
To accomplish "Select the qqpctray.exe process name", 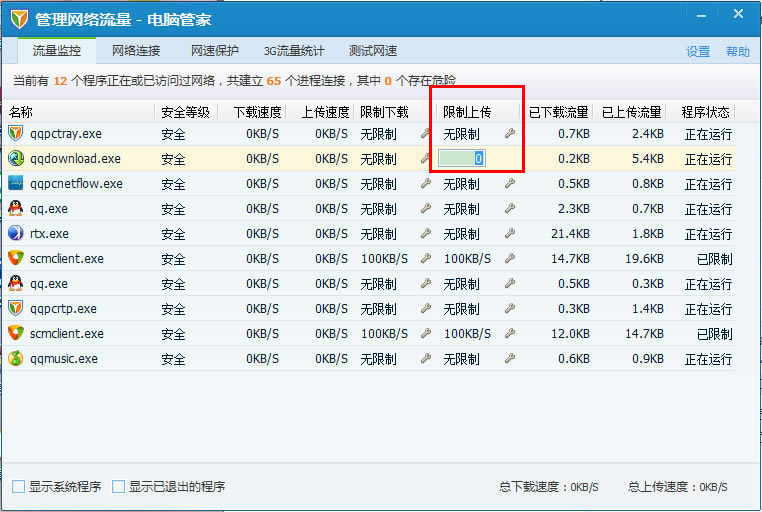I will tap(66, 134).
